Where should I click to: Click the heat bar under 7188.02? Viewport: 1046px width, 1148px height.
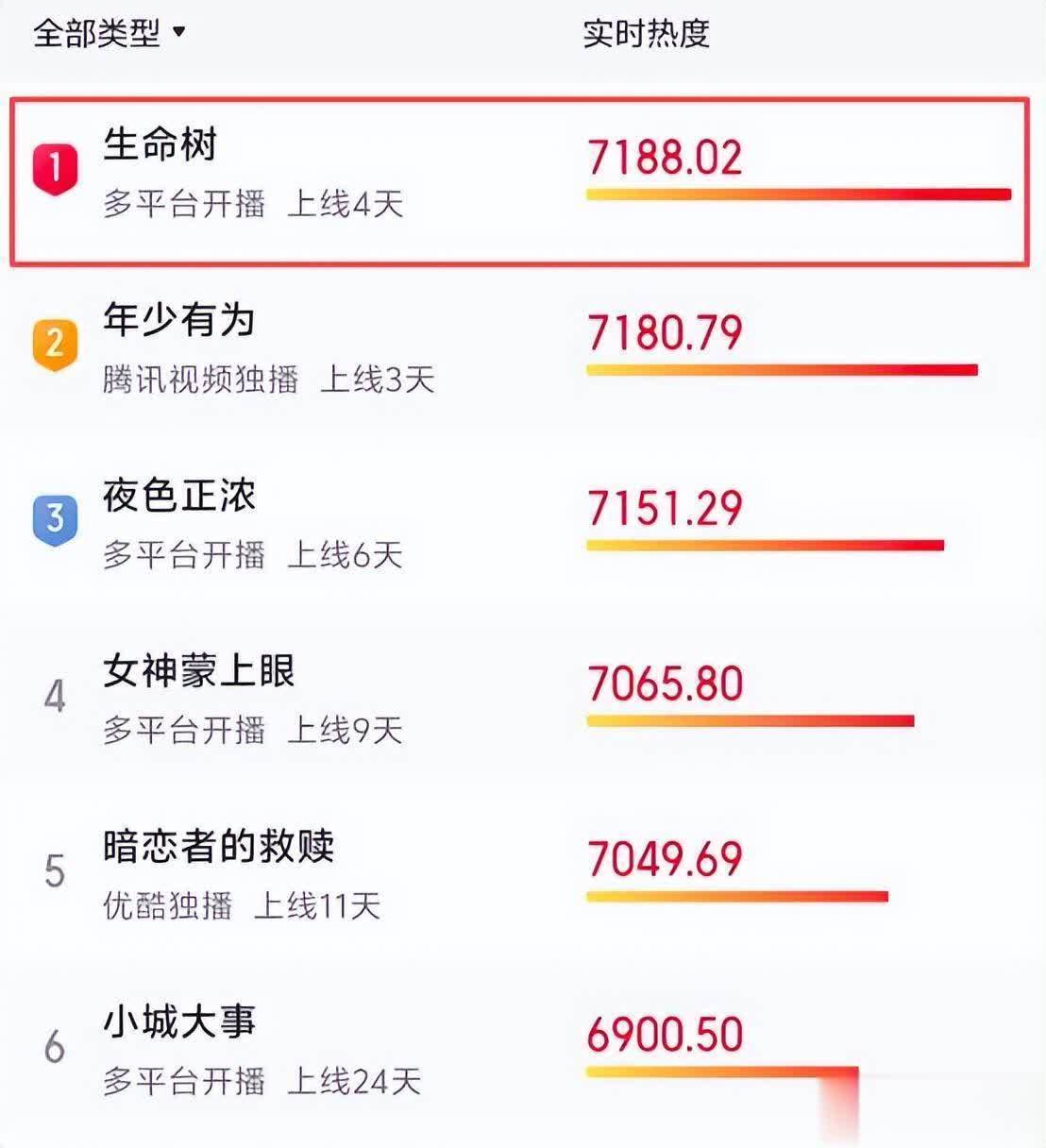pos(798,195)
